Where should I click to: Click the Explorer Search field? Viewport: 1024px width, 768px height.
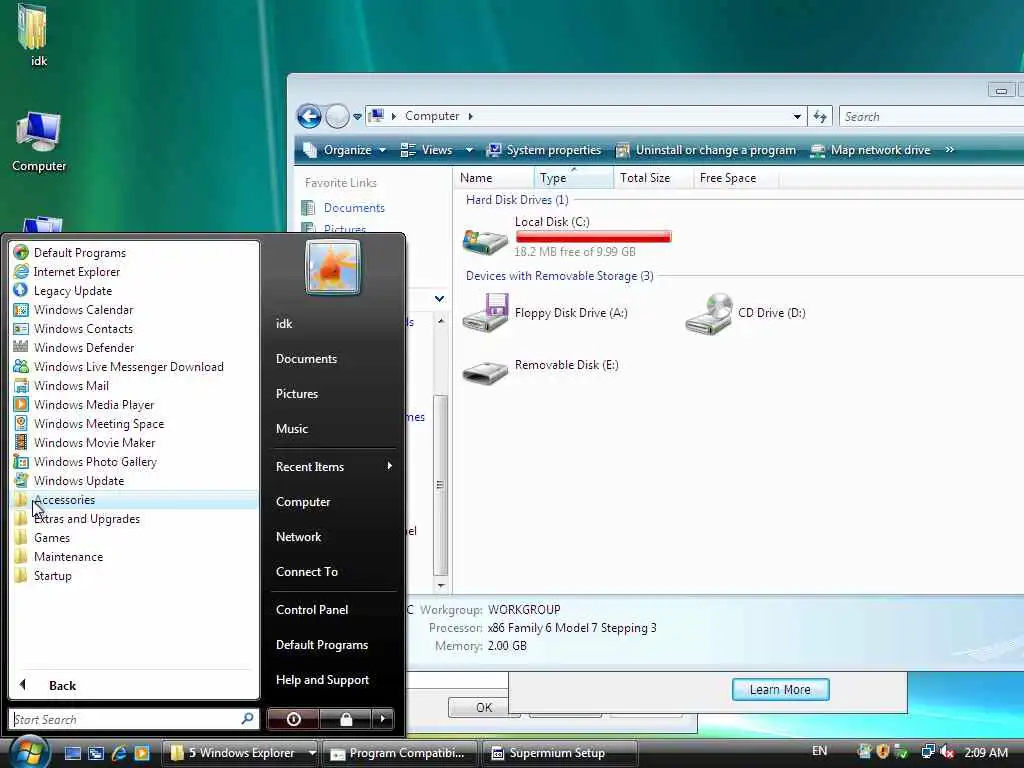pyautogui.click(x=931, y=116)
